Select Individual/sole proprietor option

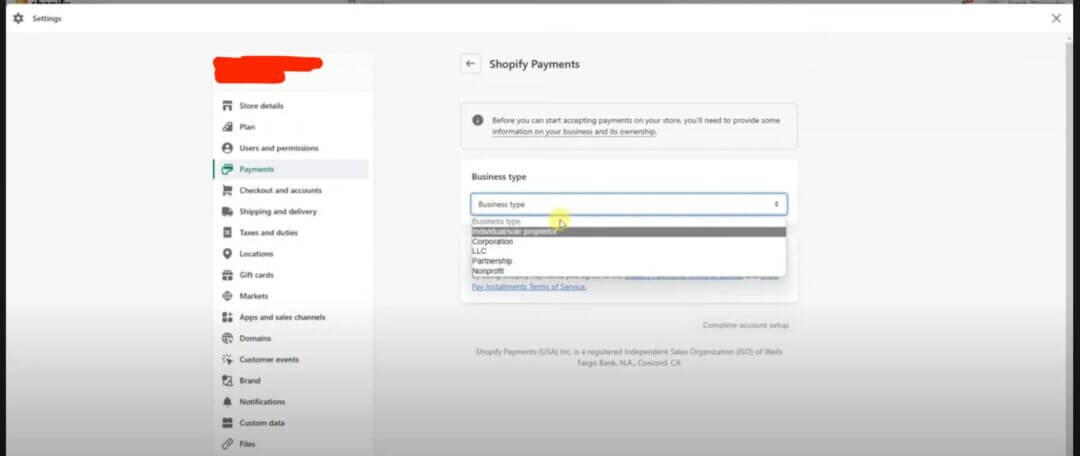point(629,232)
